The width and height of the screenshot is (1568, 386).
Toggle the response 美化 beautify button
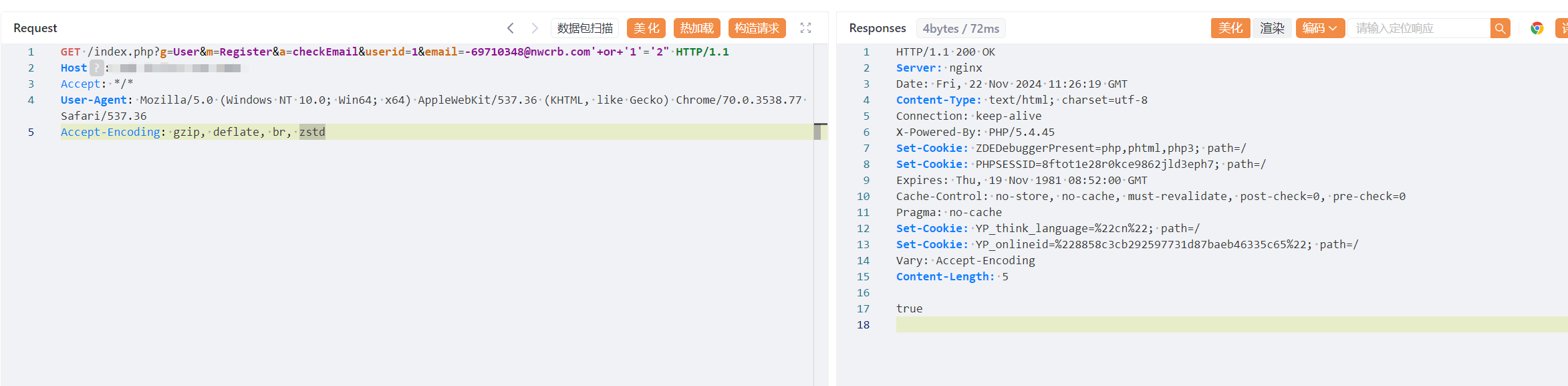(1230, 28)
